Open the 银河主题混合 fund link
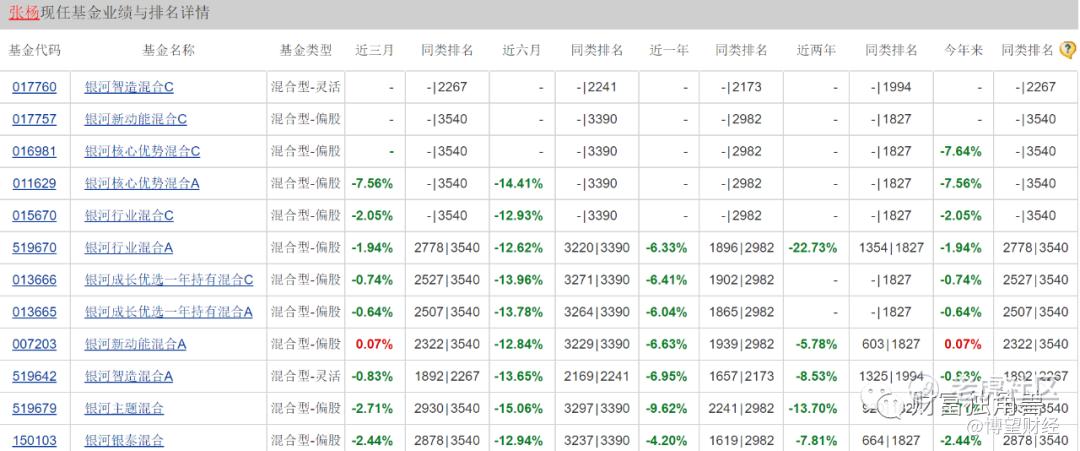 tap(124, 408)
